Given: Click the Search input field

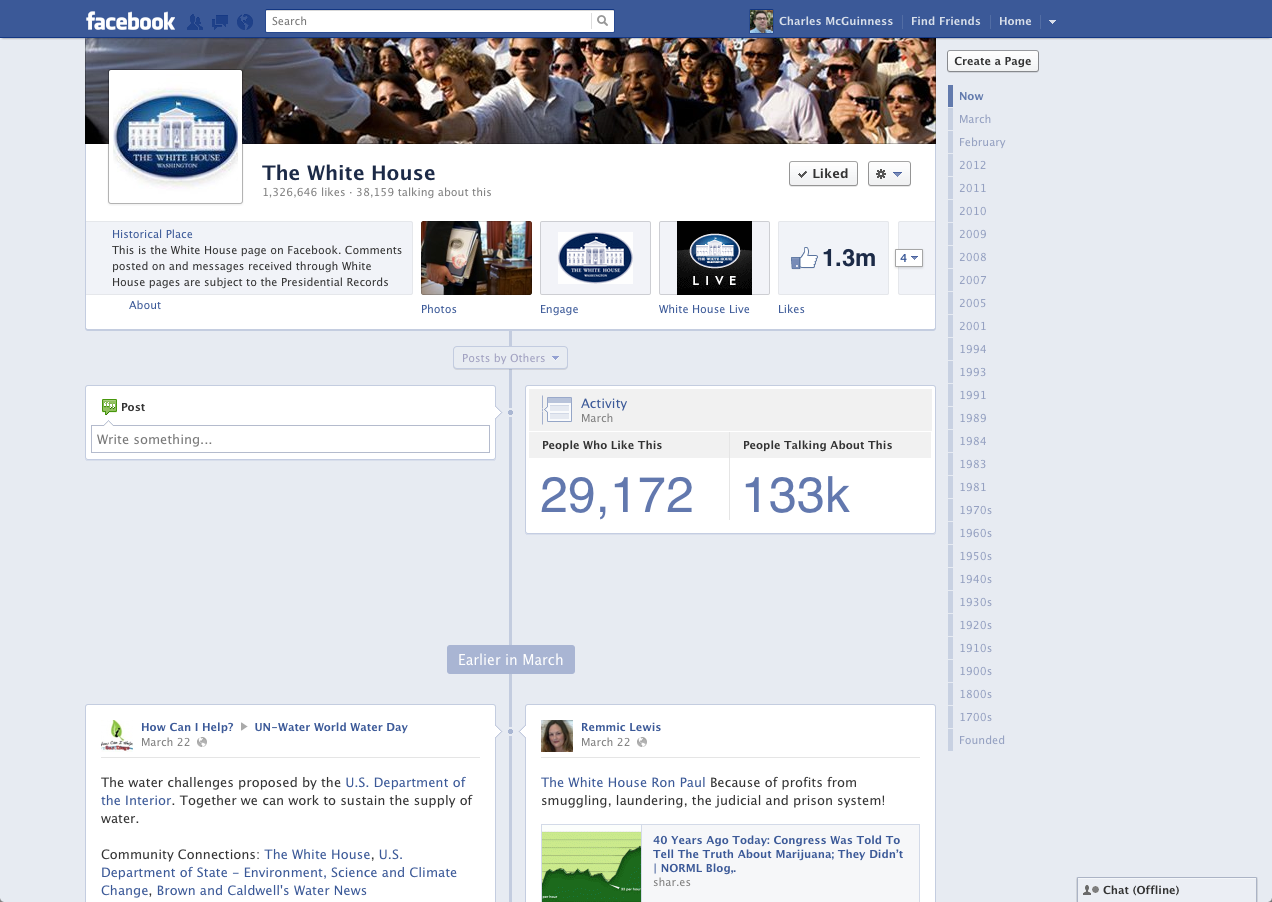Looking at the screenshot, I should click(429, 21).
